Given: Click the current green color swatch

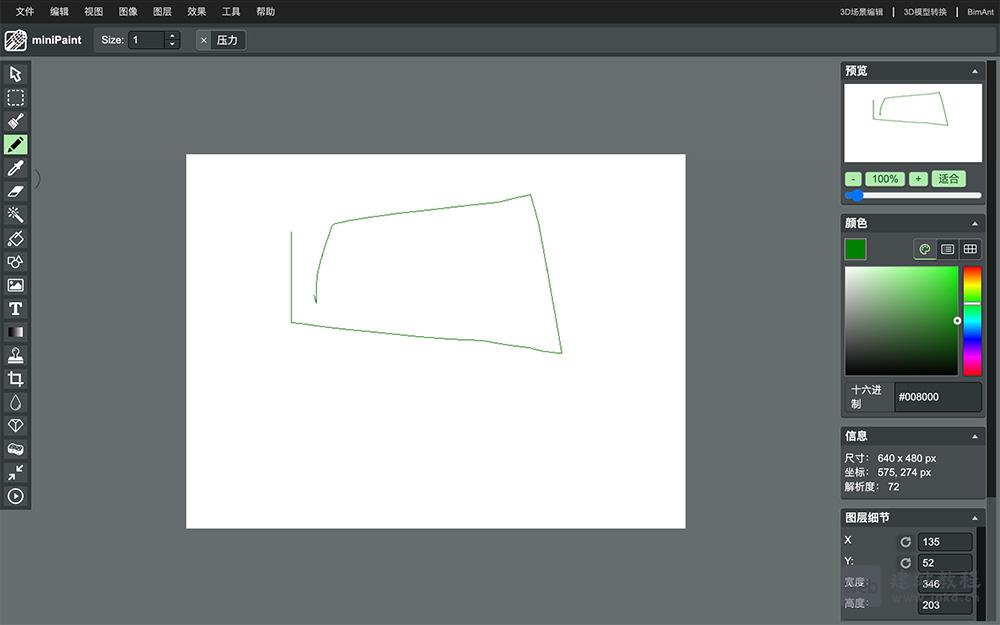Looking at the screenshot, I should [856, 249].
